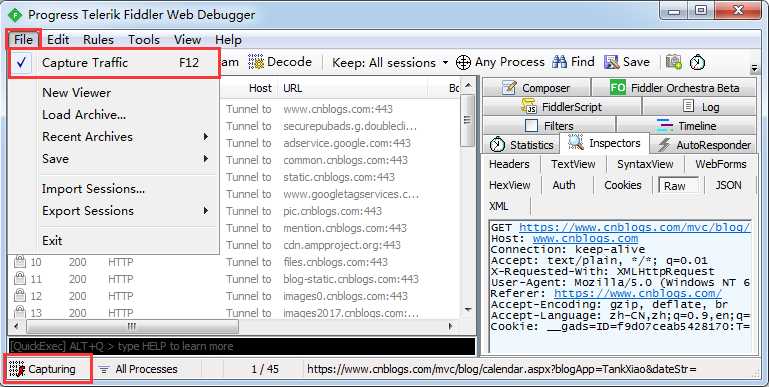Click the Find binoculars icon
This screenshot has height=387, width=769.
click(560, 62)
